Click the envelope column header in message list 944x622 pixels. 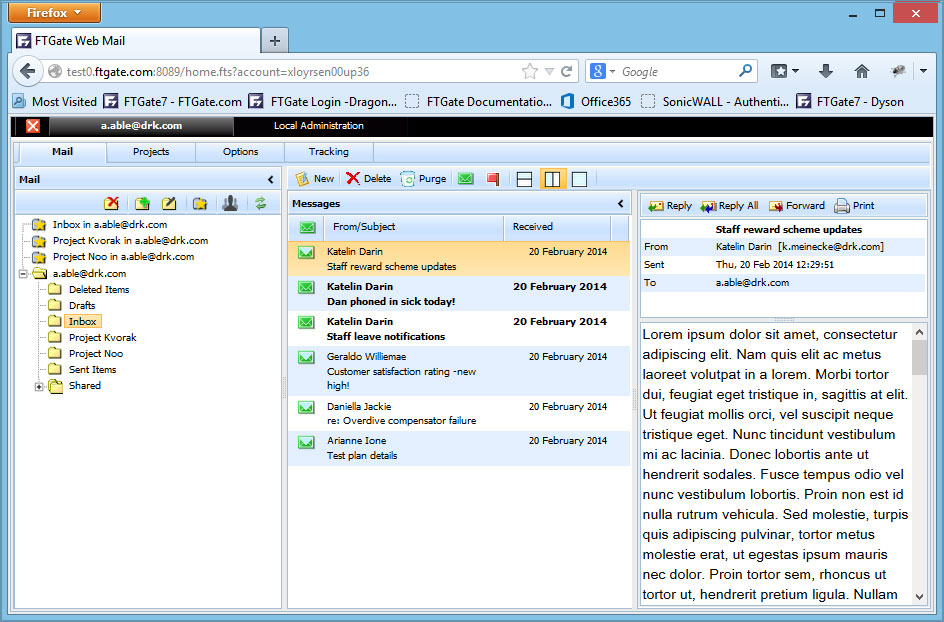(307, 227)
